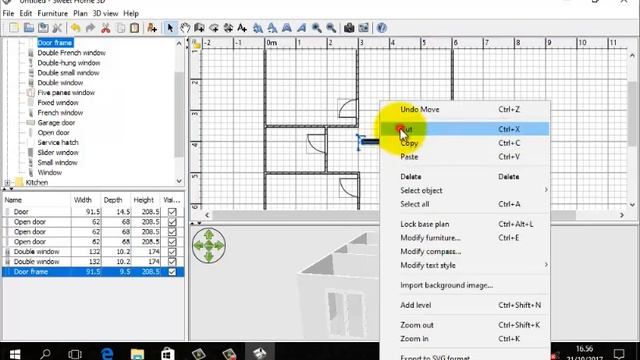Toggle visibility checkbox for Door row
The width and height of the screenshot is (640, 360).
[x=172, y=212]
